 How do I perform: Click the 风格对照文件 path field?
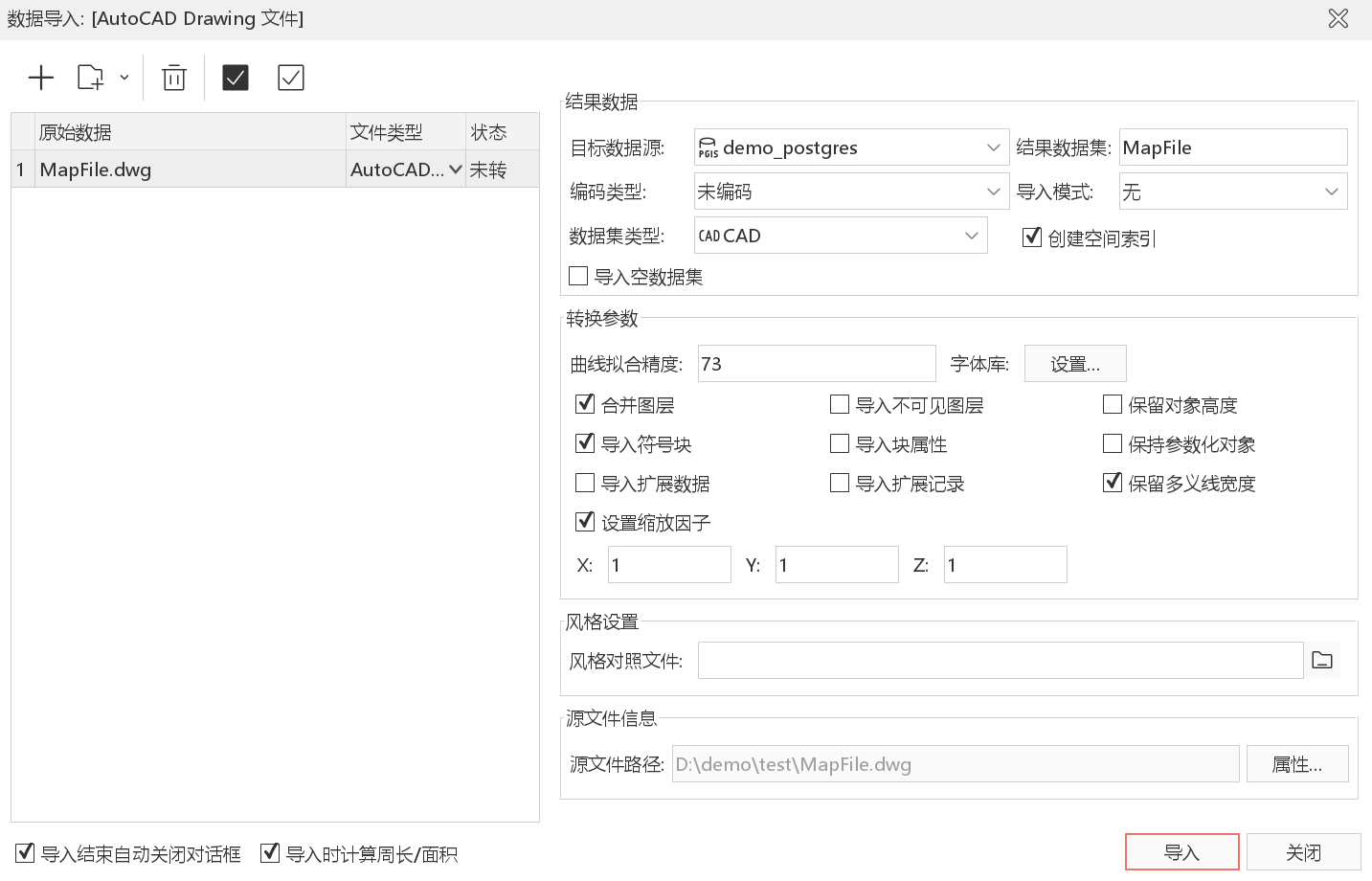pos(1001,661)
